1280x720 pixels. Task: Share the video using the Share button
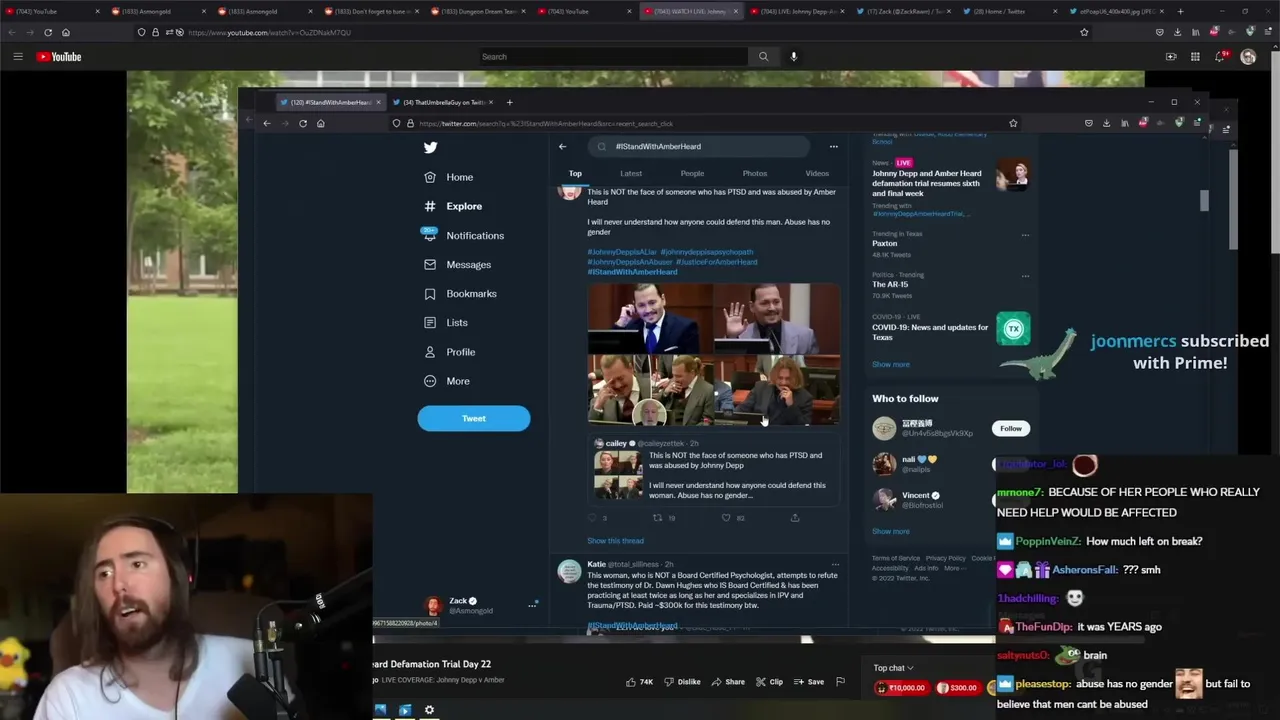pos(728,682)
